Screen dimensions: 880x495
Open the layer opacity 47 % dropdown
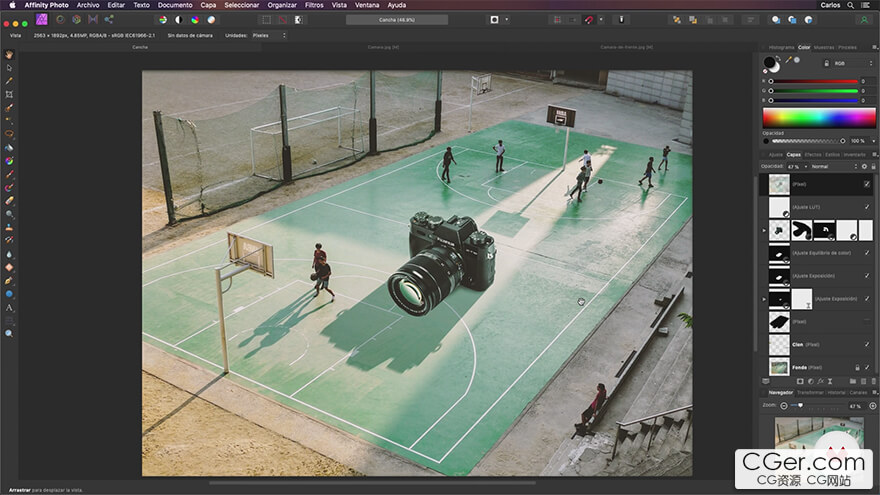pyautogui.click(x=806, y=167)
